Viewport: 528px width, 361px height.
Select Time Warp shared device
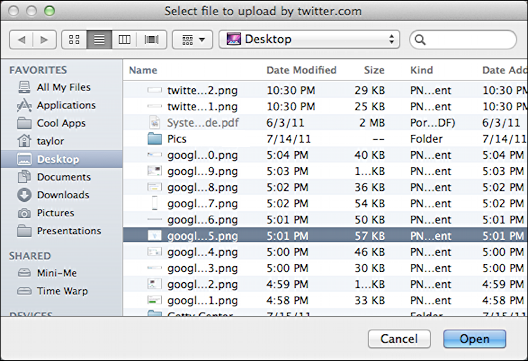point(62,291)
